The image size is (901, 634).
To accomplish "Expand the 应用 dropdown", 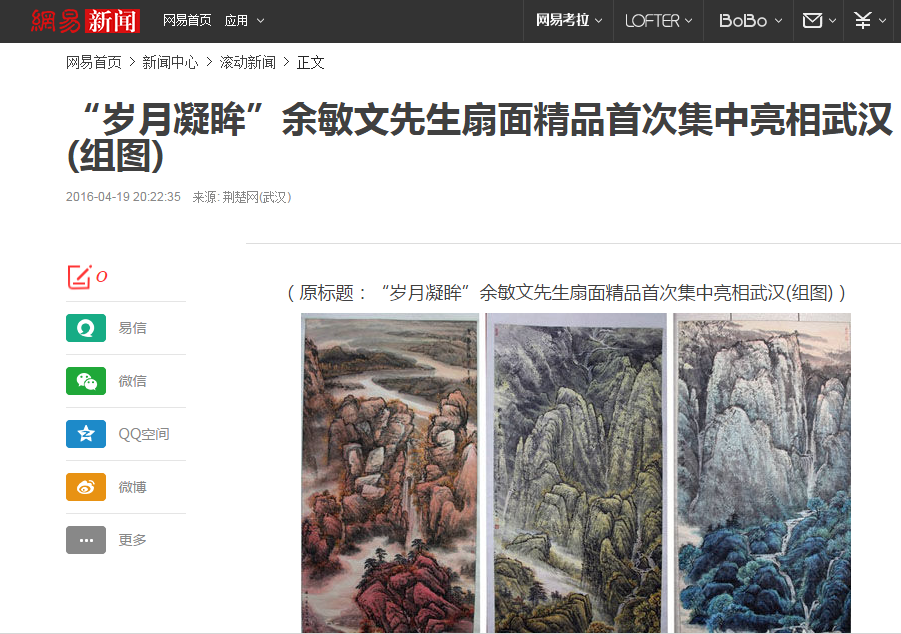I will point(244,21).
